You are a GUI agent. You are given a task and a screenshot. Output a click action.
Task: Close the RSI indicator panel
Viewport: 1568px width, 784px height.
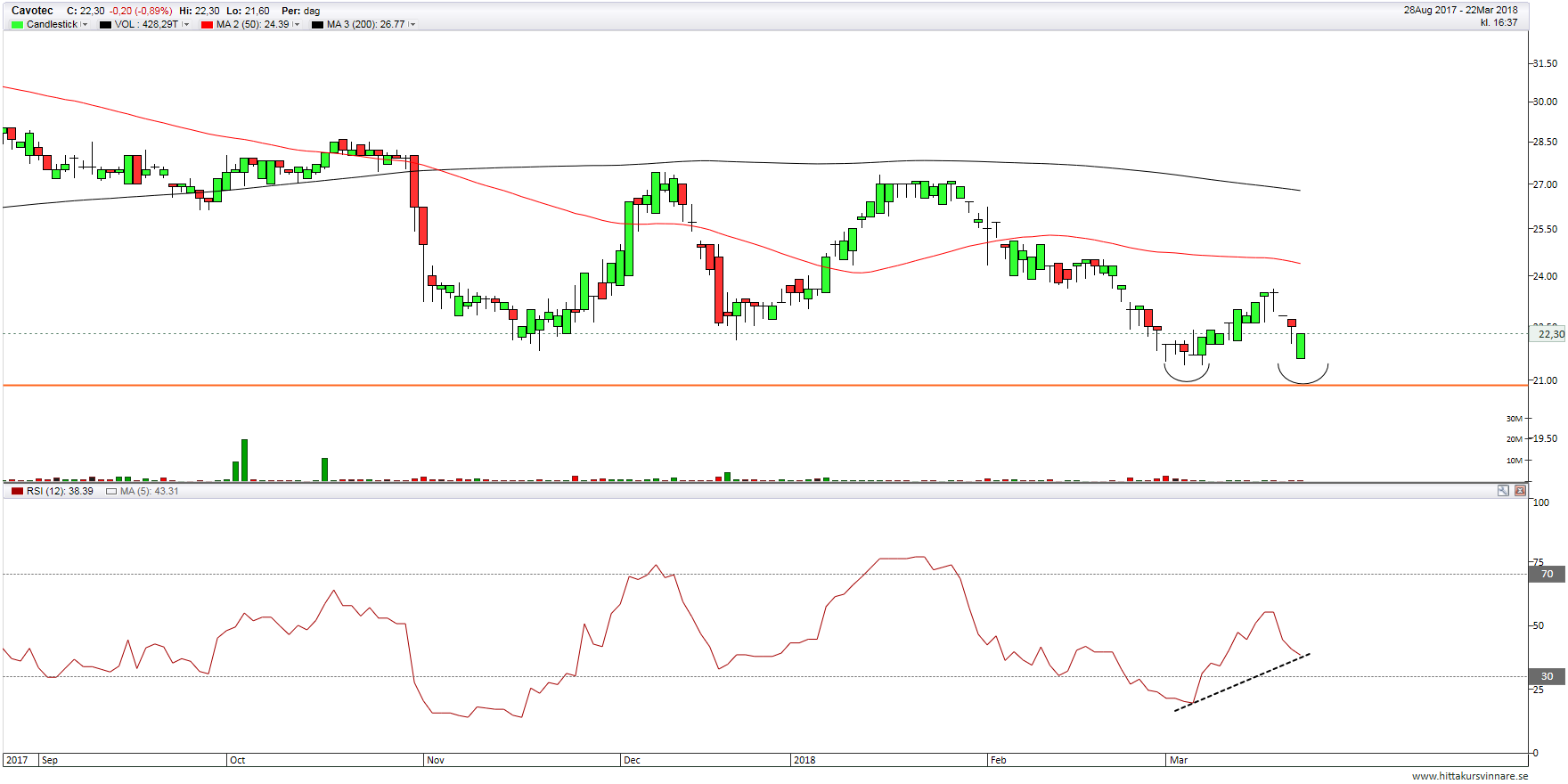click(x=1520, y=491)
